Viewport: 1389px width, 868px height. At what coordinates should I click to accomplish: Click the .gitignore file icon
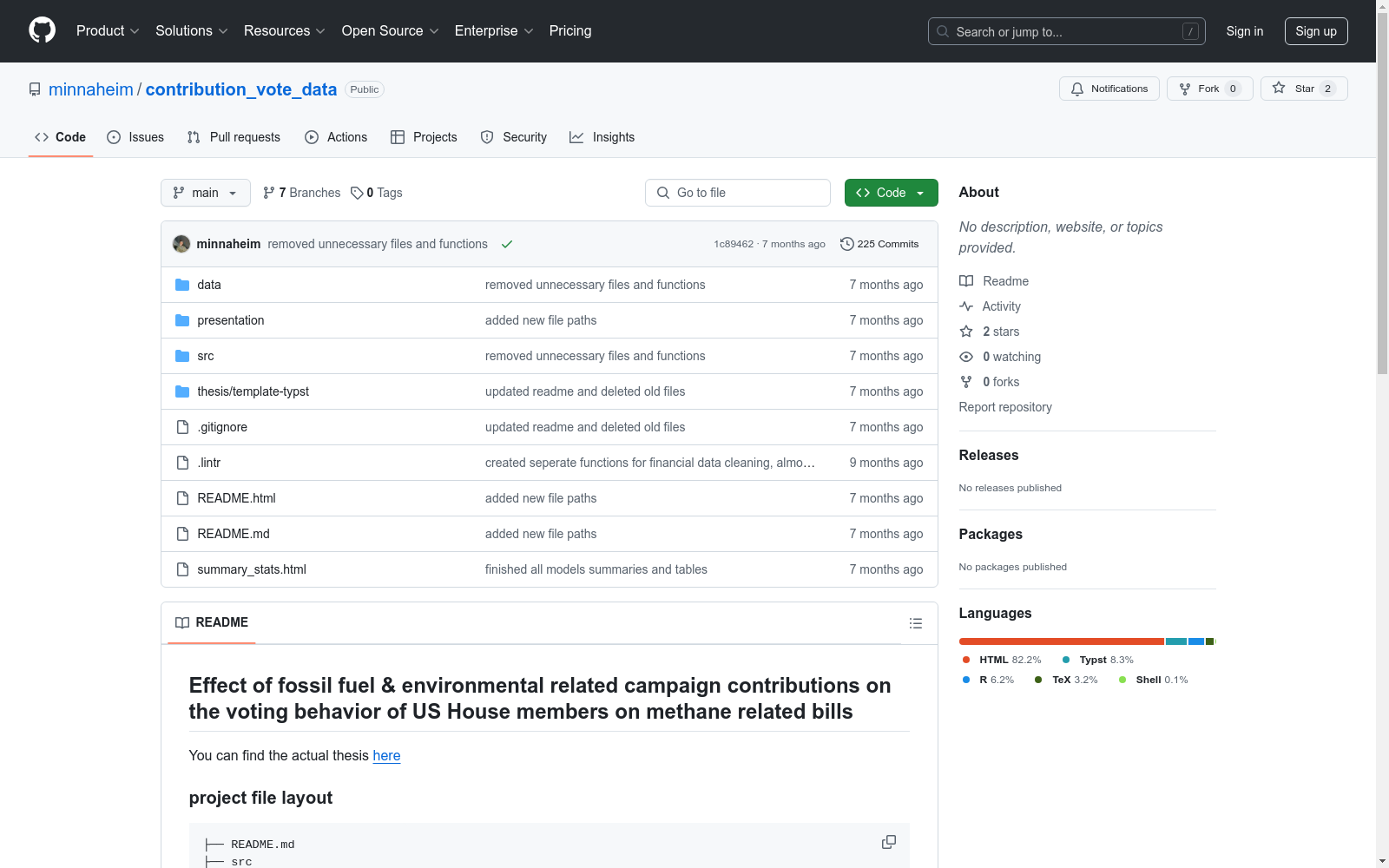coord(182,427)
